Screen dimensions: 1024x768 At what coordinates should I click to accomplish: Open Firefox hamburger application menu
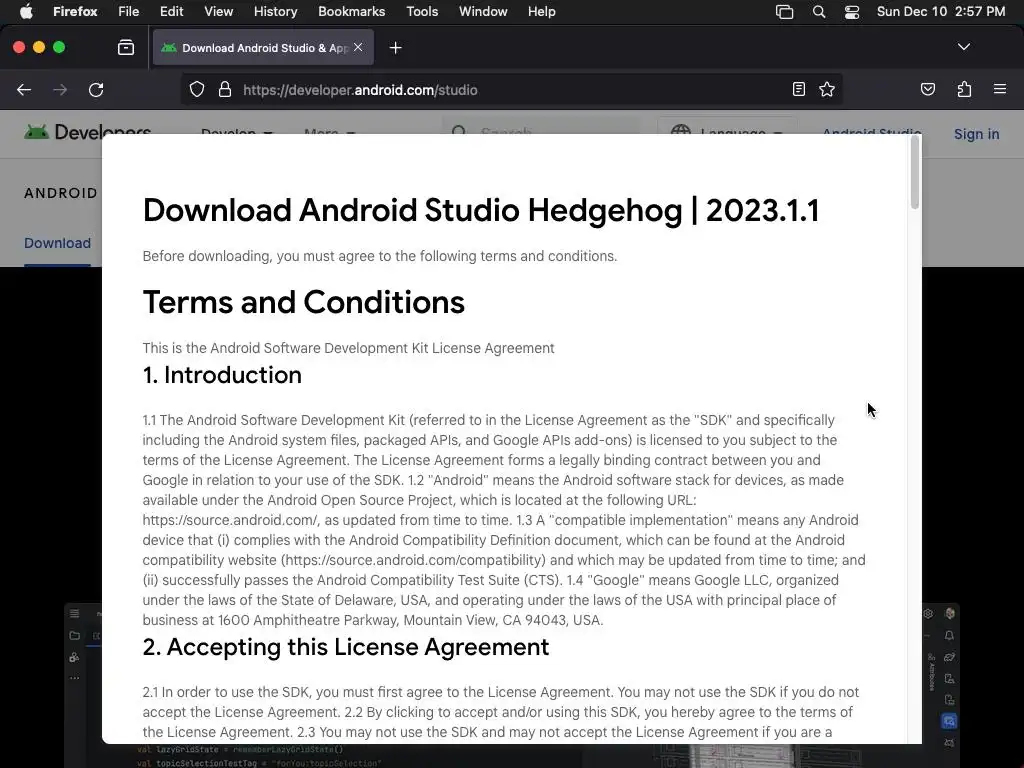tap(1000, 89)
